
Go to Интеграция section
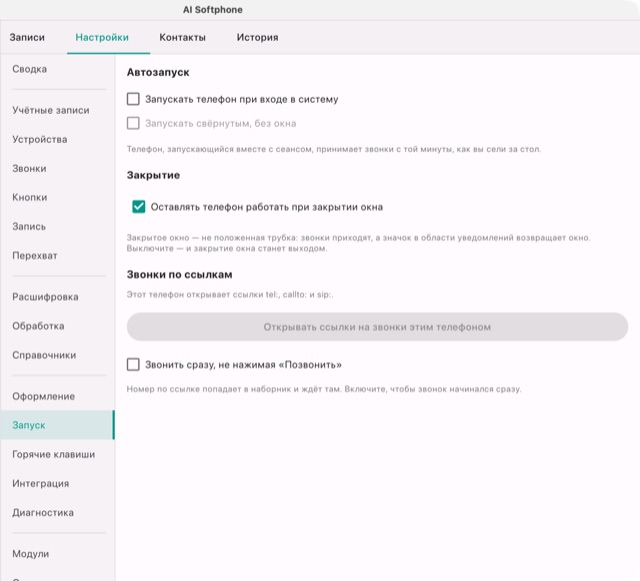(x=58, y=483)
